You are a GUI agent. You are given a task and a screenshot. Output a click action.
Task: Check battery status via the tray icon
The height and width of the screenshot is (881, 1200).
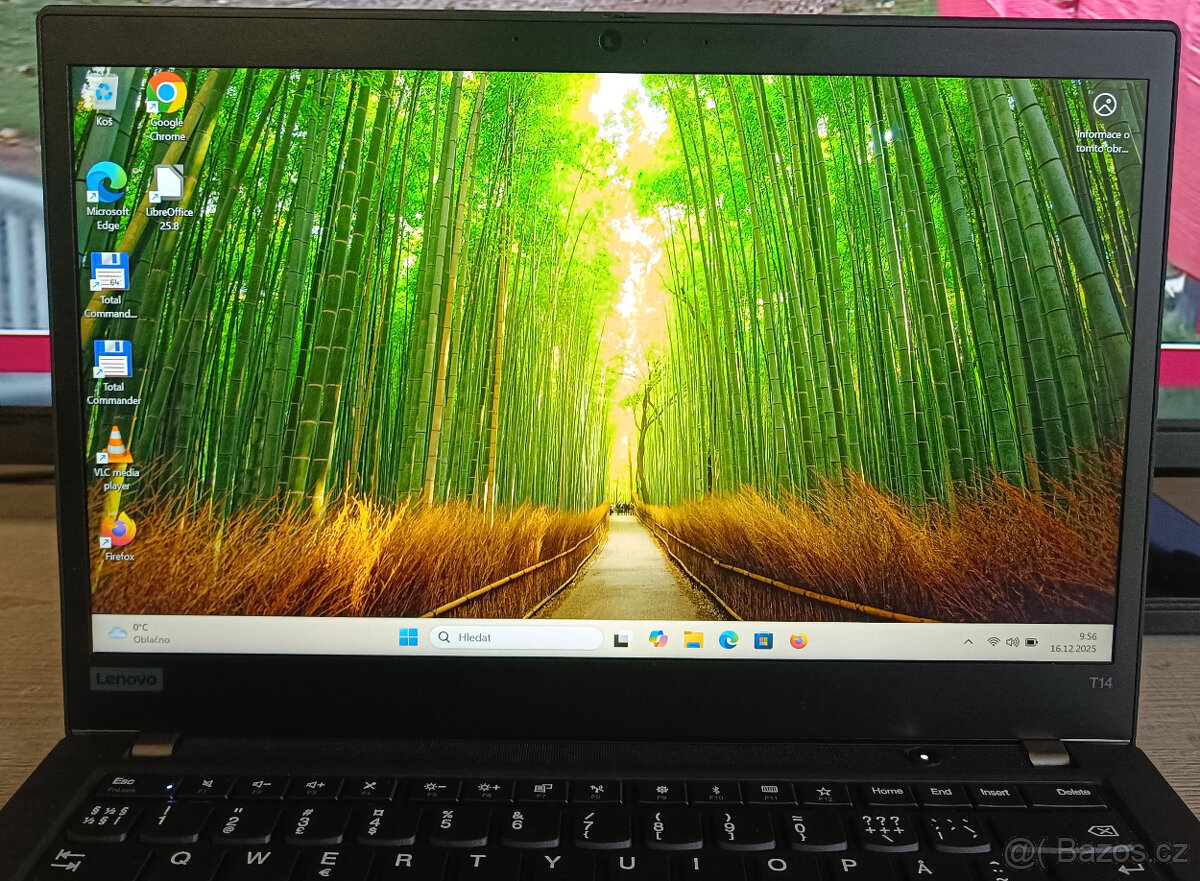click(x=1032, y=642)
